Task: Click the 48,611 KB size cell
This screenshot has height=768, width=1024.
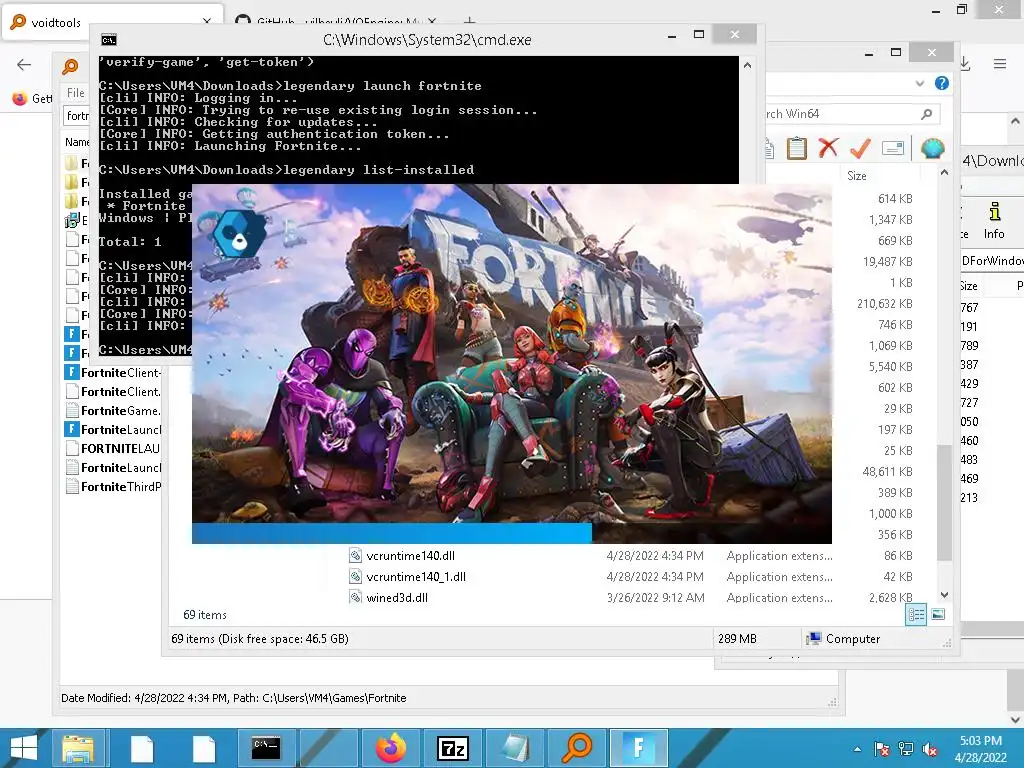Action: (x=888, y=472)
